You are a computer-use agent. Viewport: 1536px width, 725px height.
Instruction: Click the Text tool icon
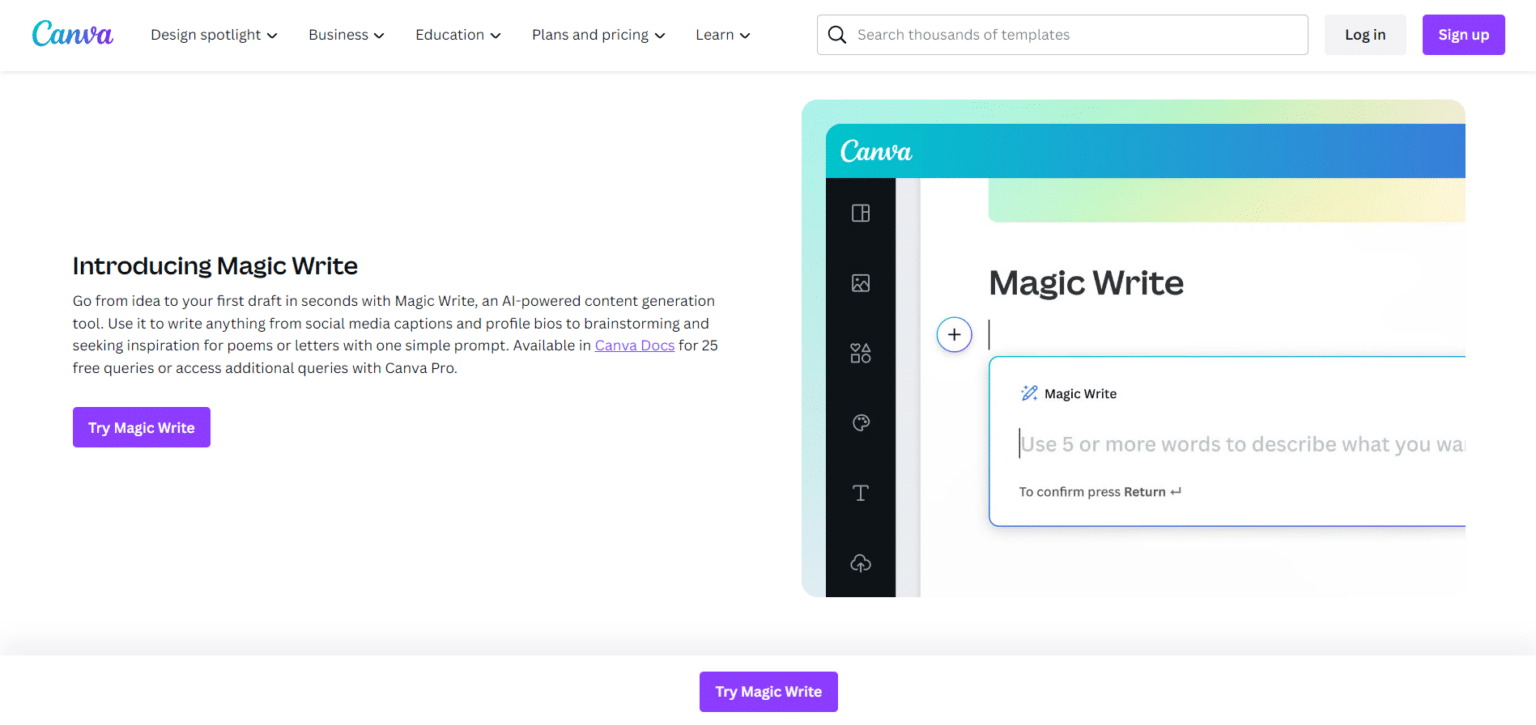860,492
